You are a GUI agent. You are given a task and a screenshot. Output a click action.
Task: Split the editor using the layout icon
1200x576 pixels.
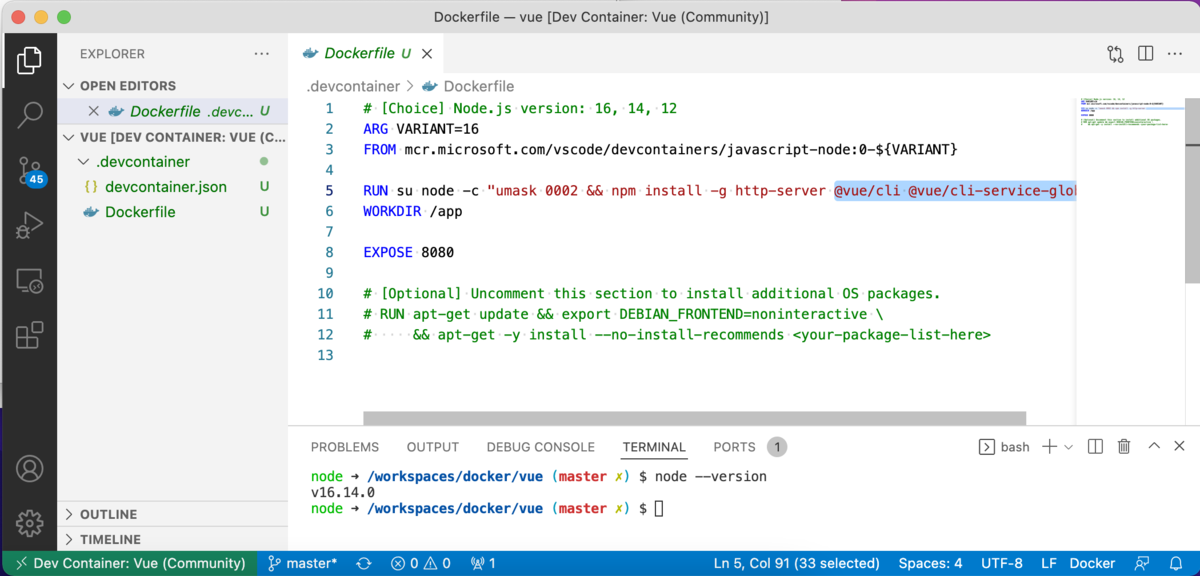point(1144,53)
